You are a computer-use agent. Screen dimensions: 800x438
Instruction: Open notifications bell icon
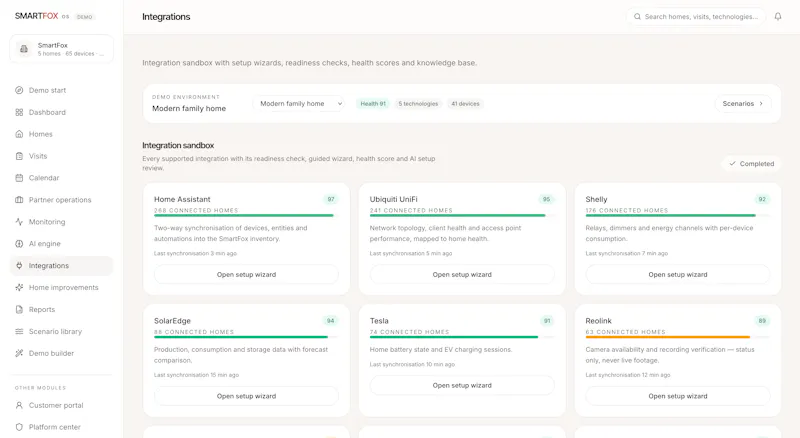click(778, 16)
